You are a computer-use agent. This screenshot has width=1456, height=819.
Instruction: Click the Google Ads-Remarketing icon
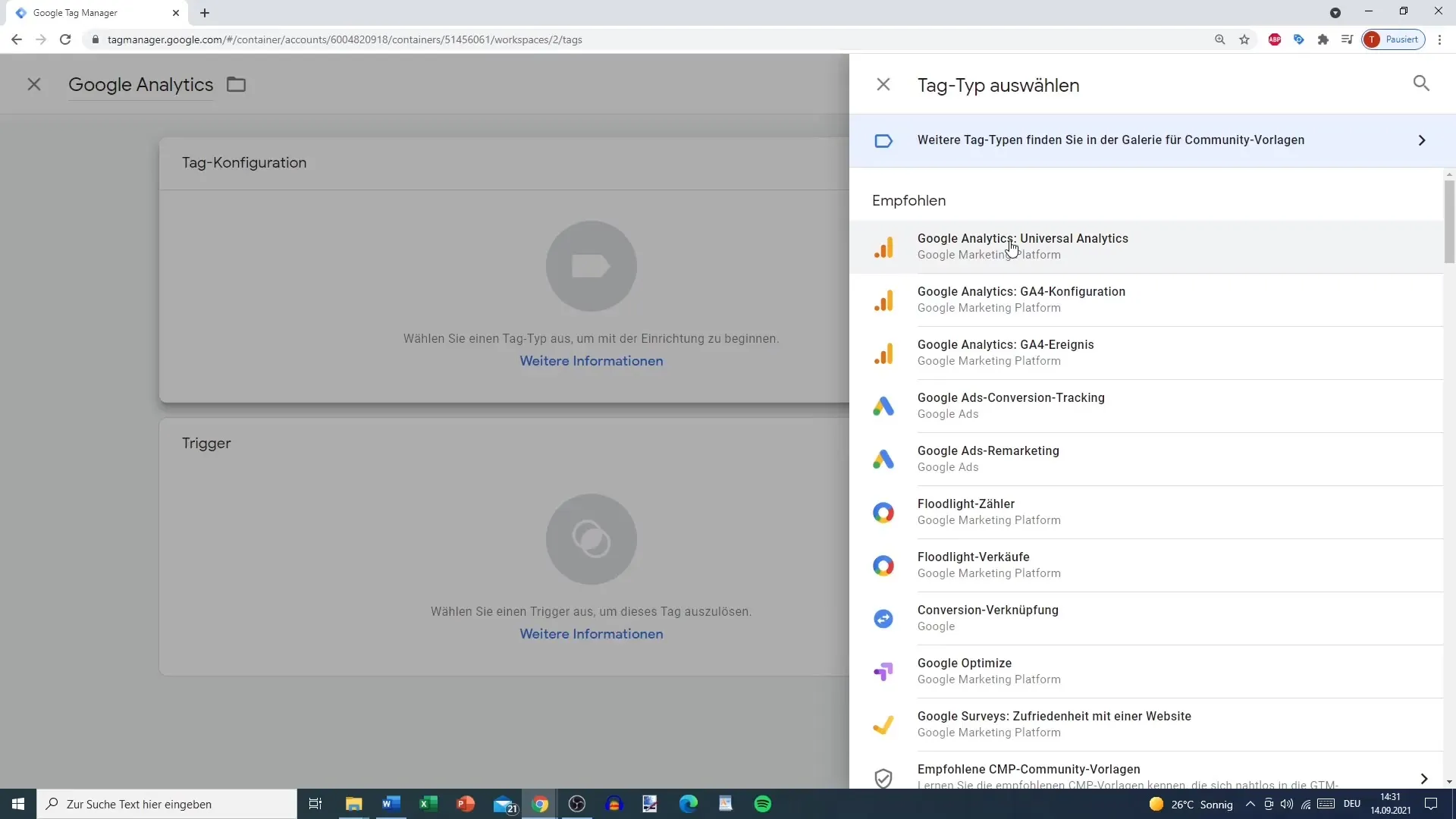click(883, 460)
